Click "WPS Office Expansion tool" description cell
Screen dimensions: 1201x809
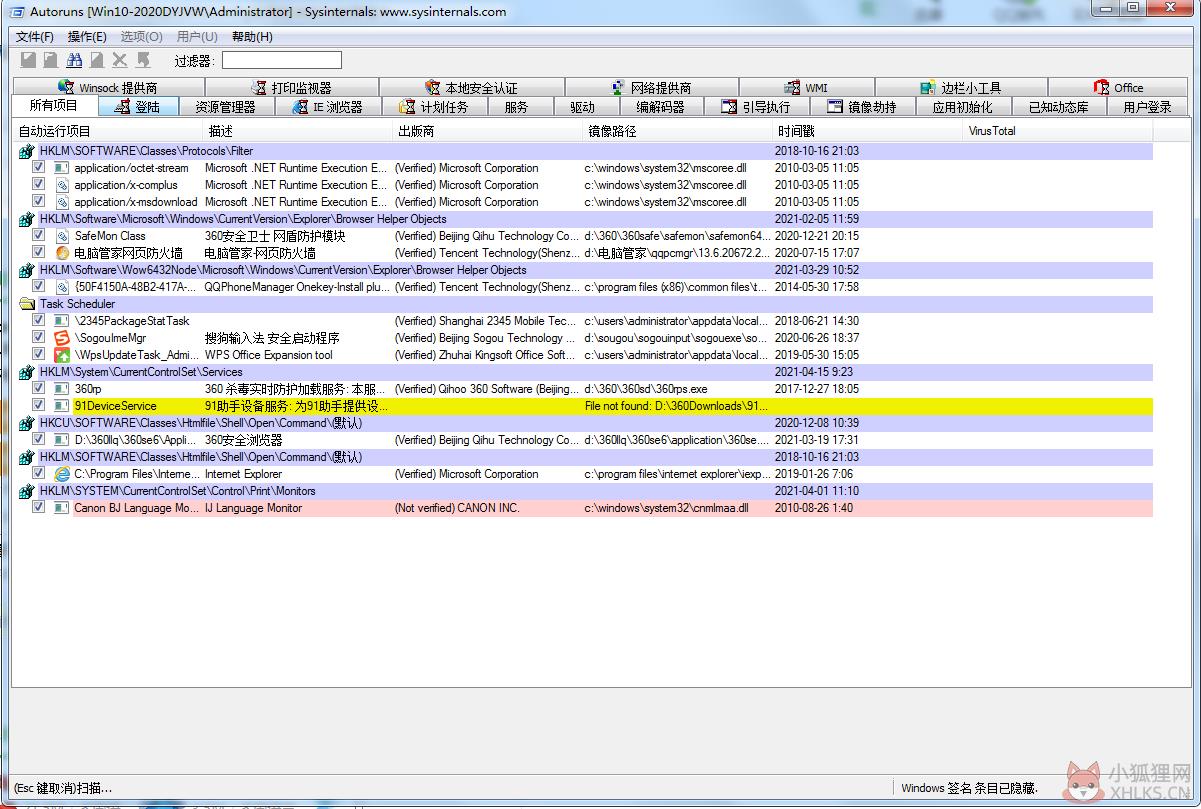[269, 355]
